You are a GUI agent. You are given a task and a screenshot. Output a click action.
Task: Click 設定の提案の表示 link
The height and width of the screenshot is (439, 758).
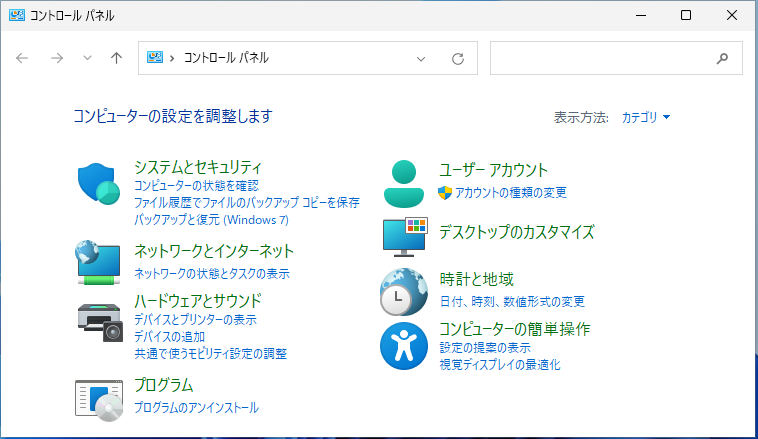pos(485,348)
